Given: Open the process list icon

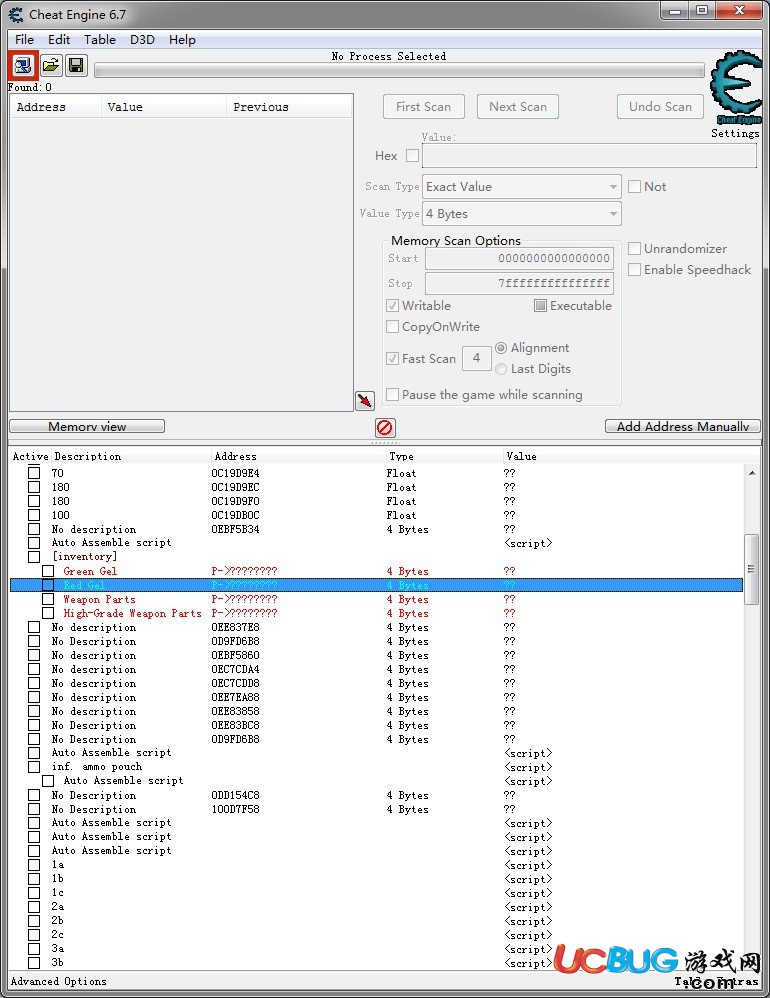Looking at the screenshot, I should [x=23, y=65].
